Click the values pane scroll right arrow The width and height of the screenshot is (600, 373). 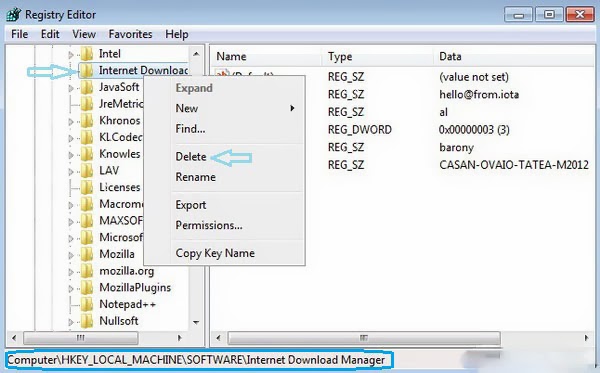click(x=586, y=338)
